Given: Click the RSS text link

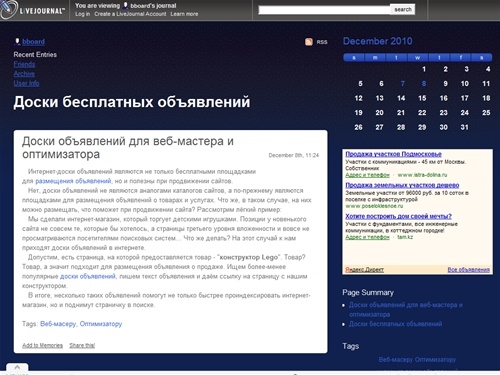Looking at the screenshot, I should point(322,42).
